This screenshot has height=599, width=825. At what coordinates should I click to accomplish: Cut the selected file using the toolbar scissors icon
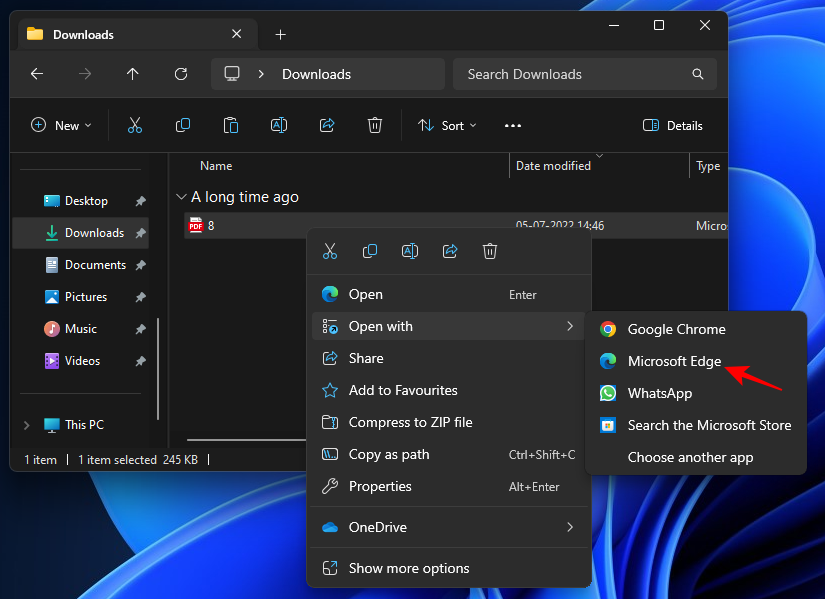click(x=134, y=125)
